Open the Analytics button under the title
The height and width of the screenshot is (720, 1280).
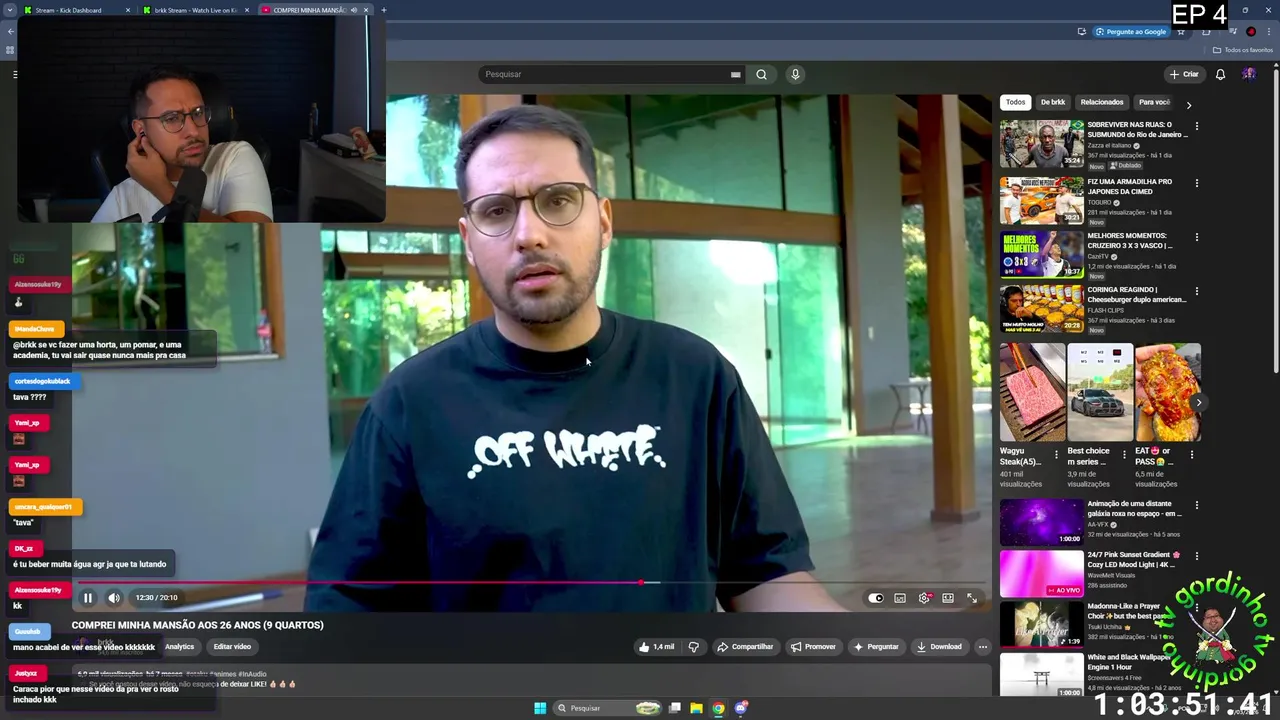click(179, 647)
